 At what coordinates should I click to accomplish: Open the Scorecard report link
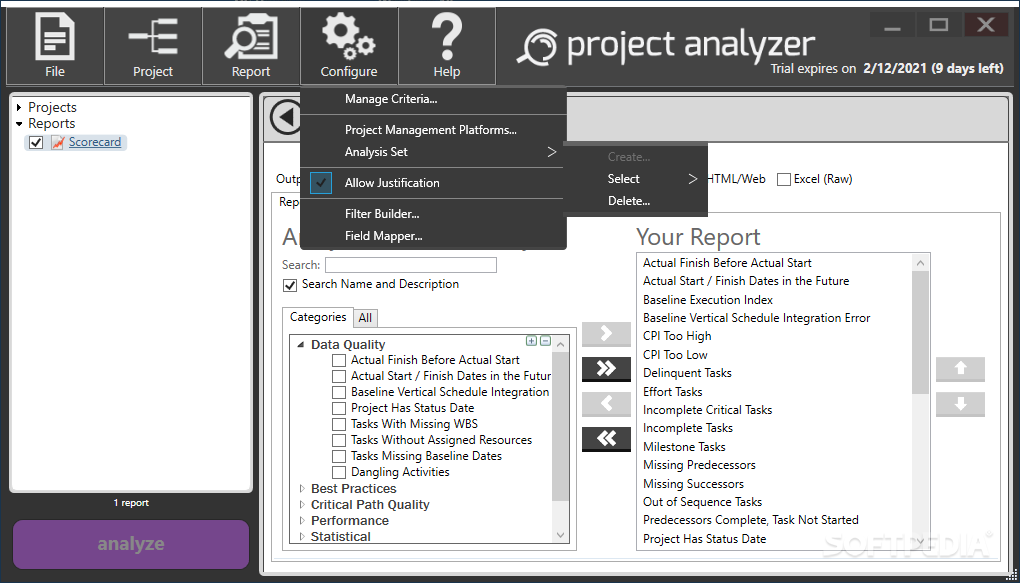click(x=95, y=142)
